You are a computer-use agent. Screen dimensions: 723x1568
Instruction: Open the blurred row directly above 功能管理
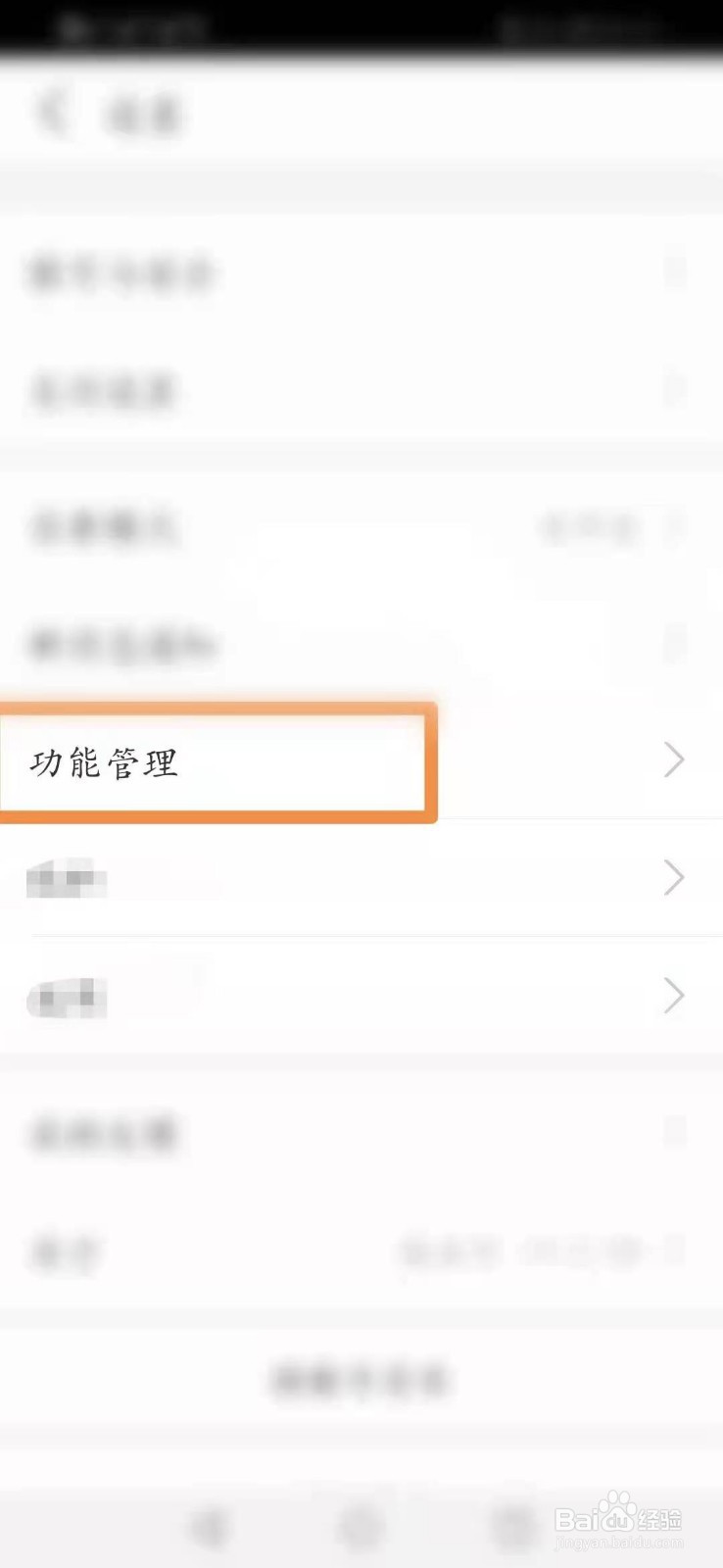(361, 645)
